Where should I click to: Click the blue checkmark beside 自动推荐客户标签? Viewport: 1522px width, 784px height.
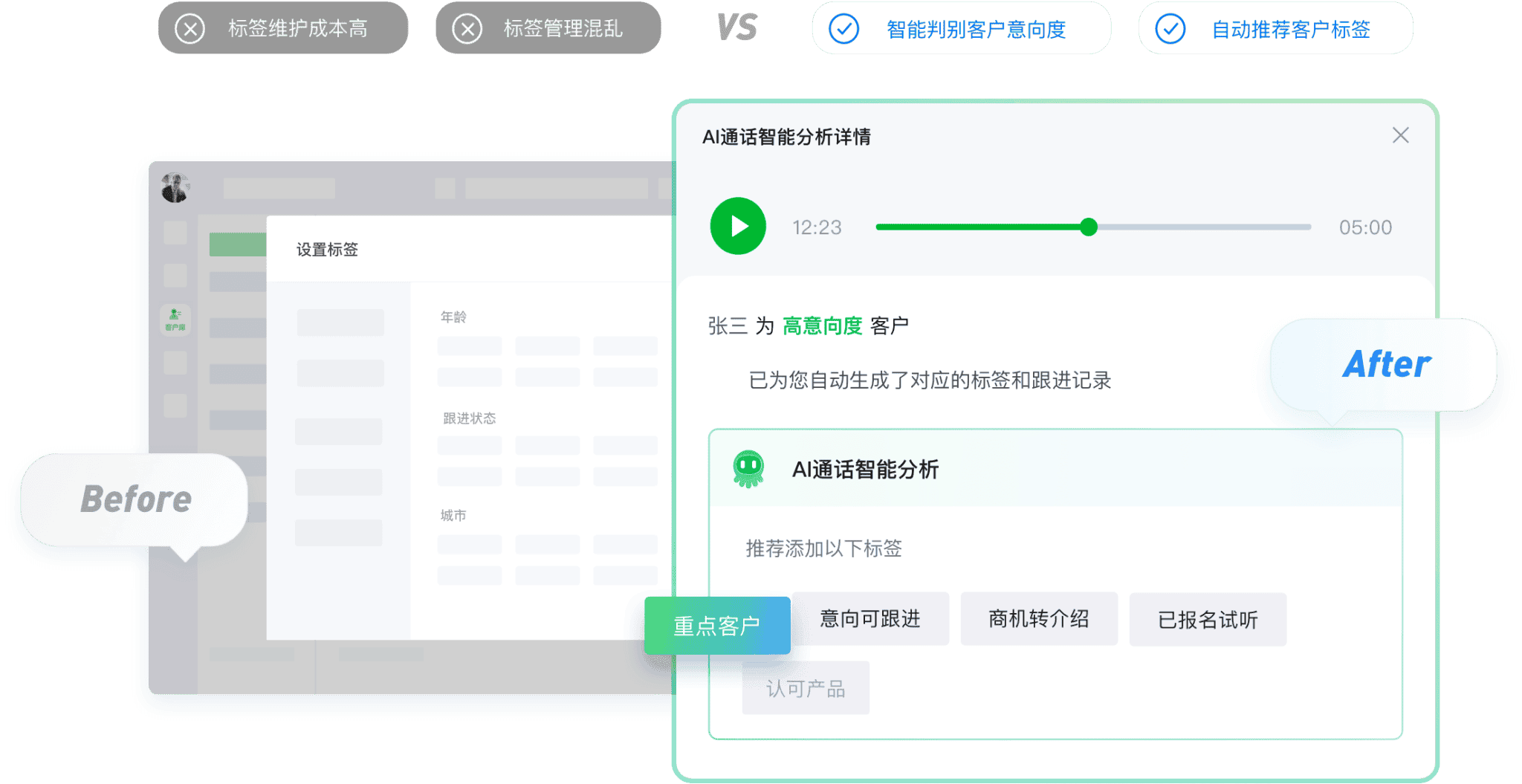point(1170,29)
